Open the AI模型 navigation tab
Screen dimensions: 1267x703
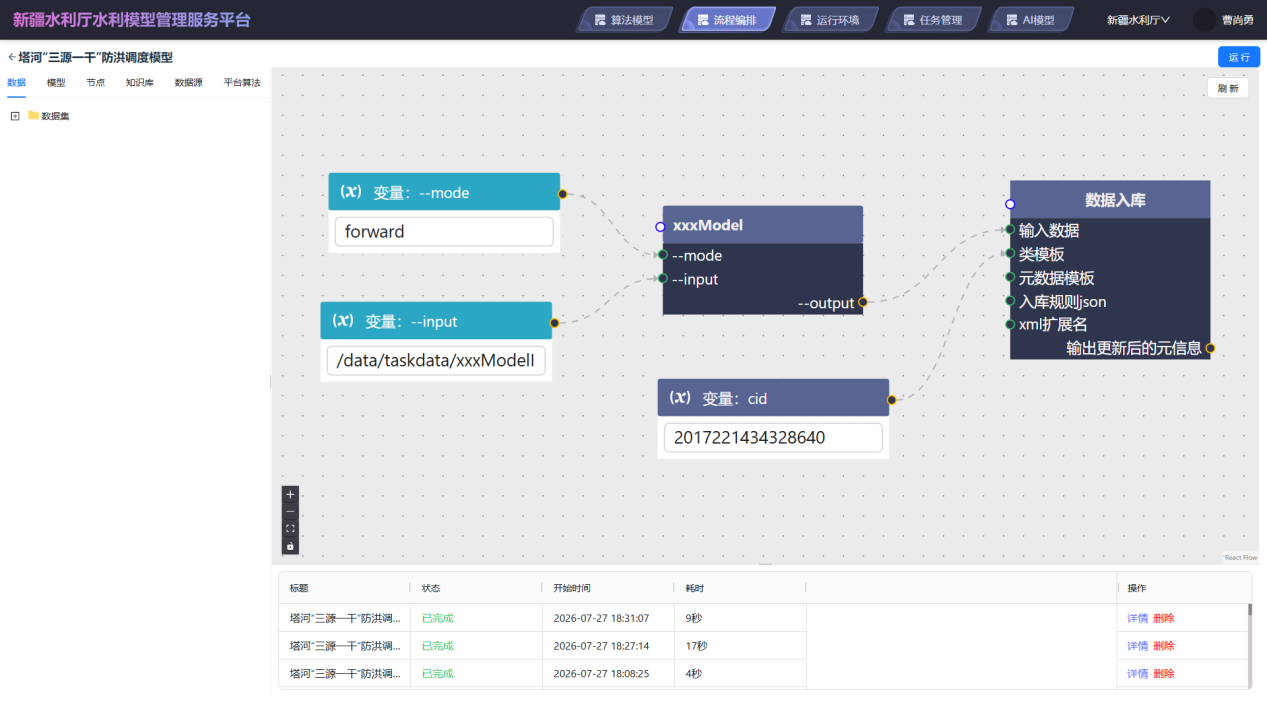coord(1031,20)
